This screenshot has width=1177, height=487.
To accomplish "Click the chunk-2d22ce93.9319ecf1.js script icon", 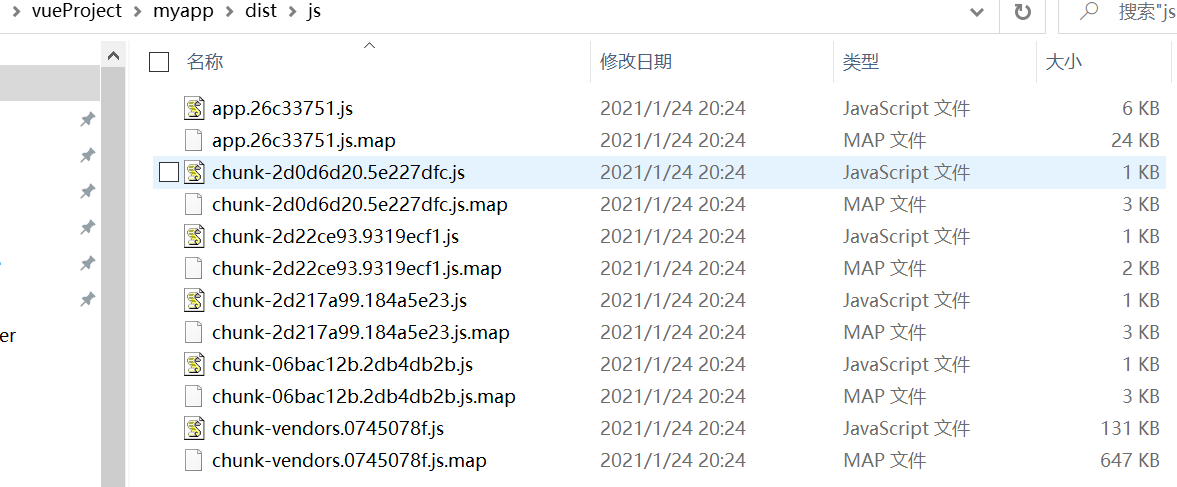I will point(194,236).
